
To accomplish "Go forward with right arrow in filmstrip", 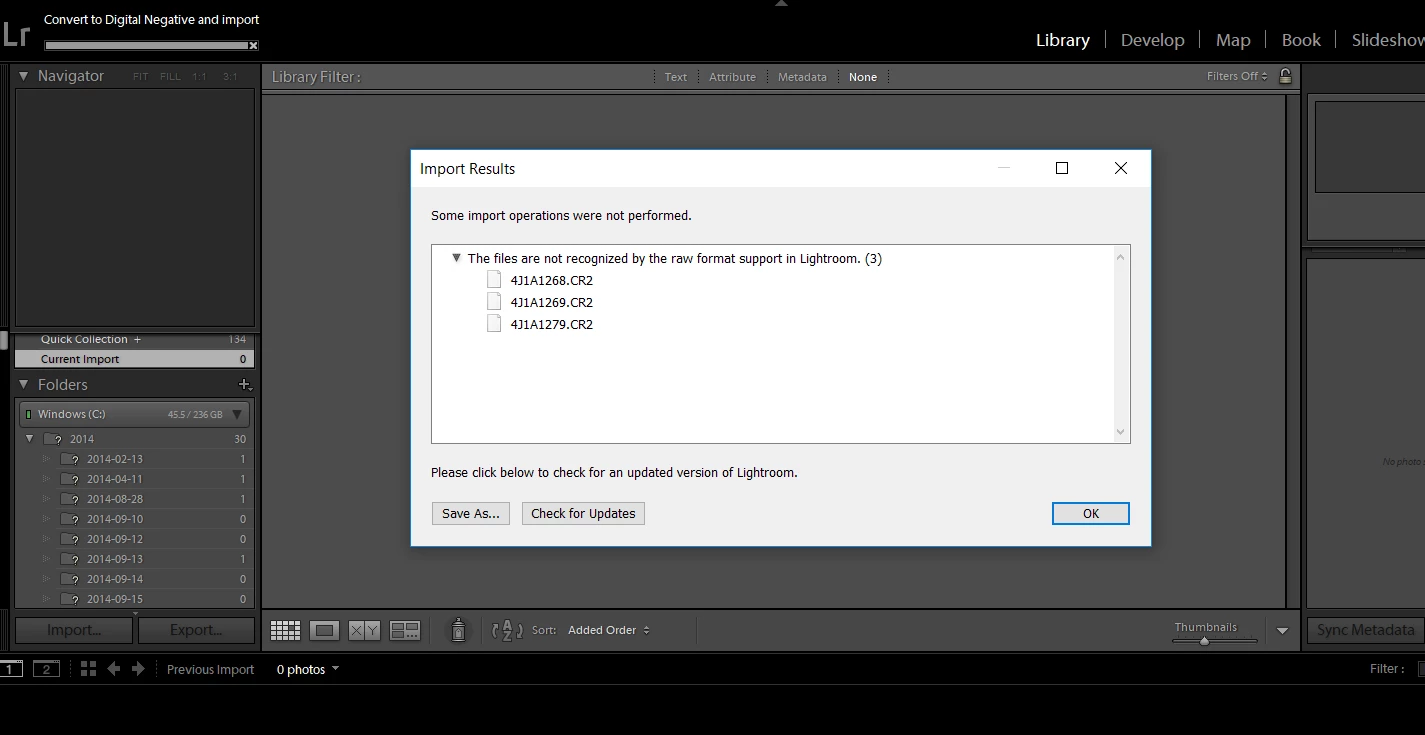I will [x=138, y=669].
